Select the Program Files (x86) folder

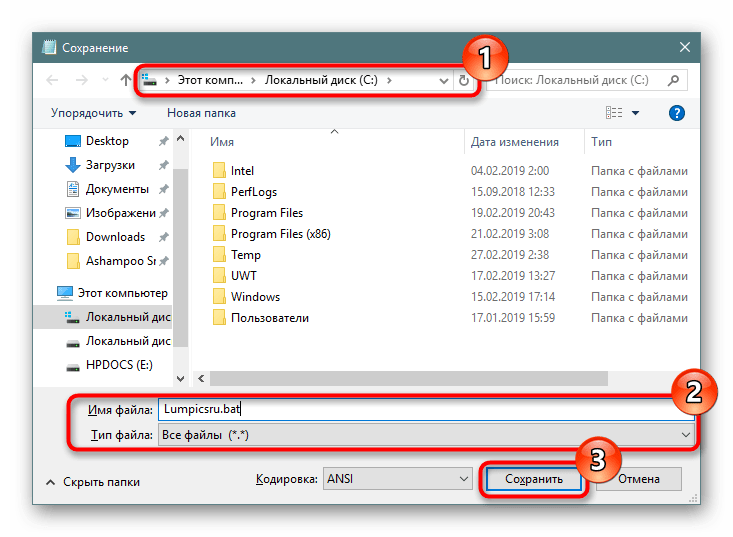tap(280, 234)
